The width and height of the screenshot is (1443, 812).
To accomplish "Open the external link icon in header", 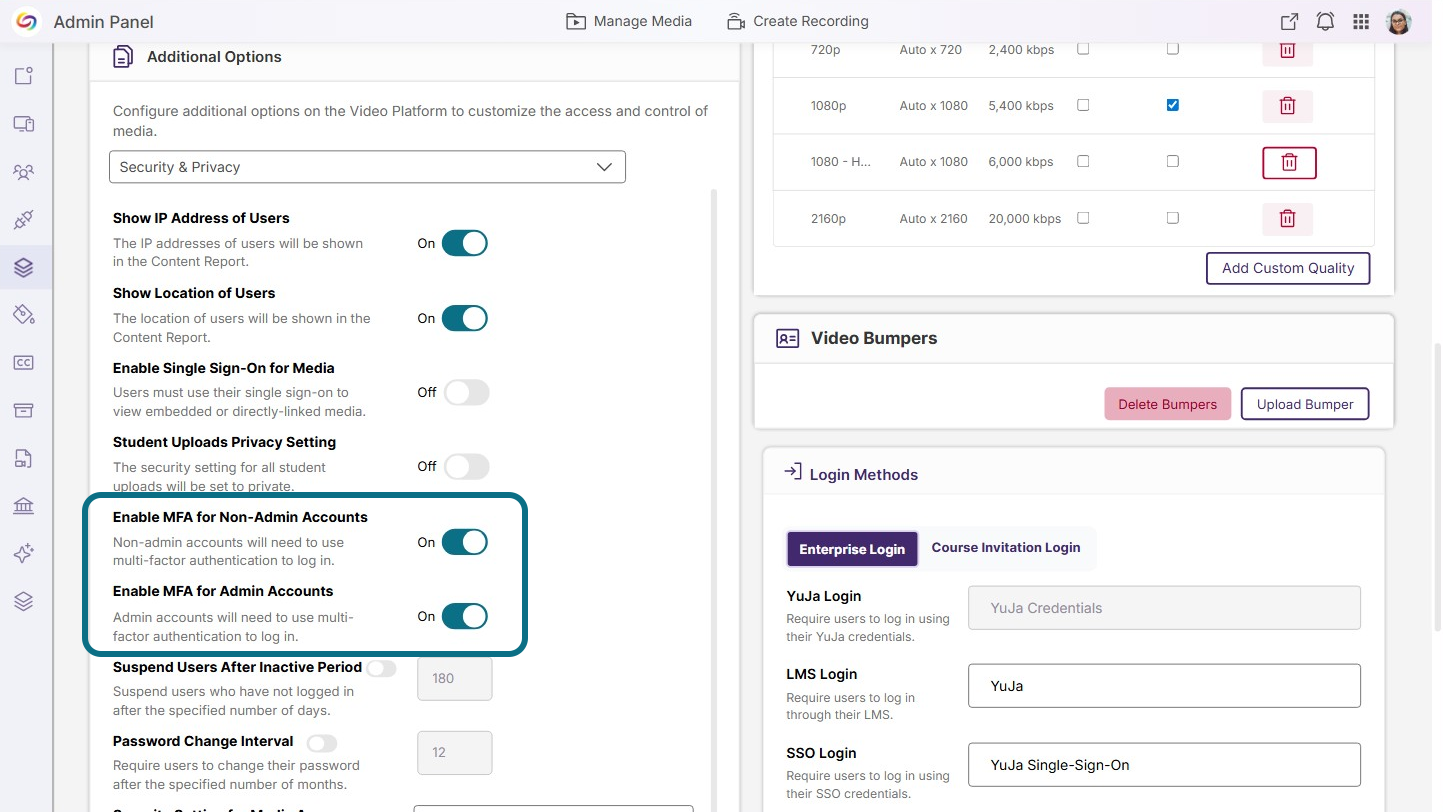I will (x=1290, y=22).
